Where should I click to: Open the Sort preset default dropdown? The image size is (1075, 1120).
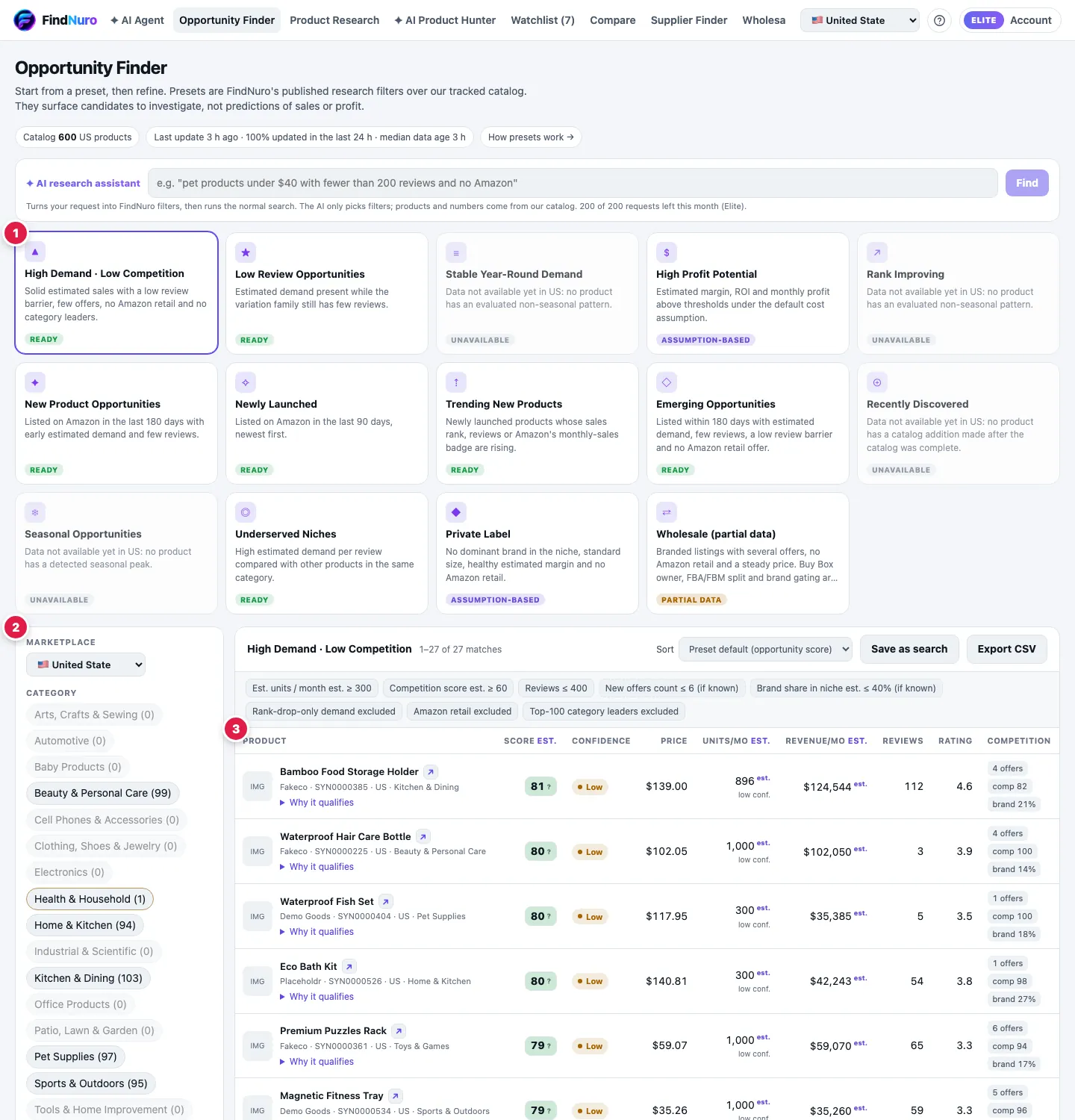[766, 650]
